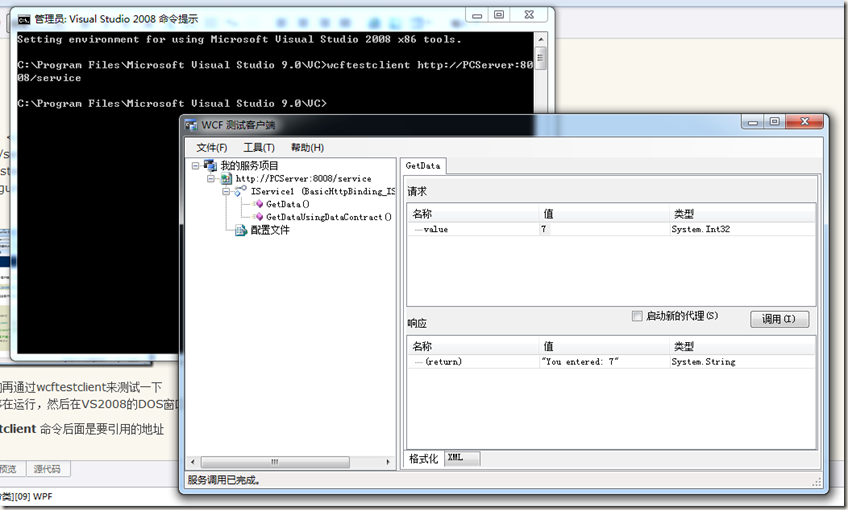This screenshot has width=848, height=510.
Task: Switch to the 格式化 tab
Action: (x=423, y=459)
